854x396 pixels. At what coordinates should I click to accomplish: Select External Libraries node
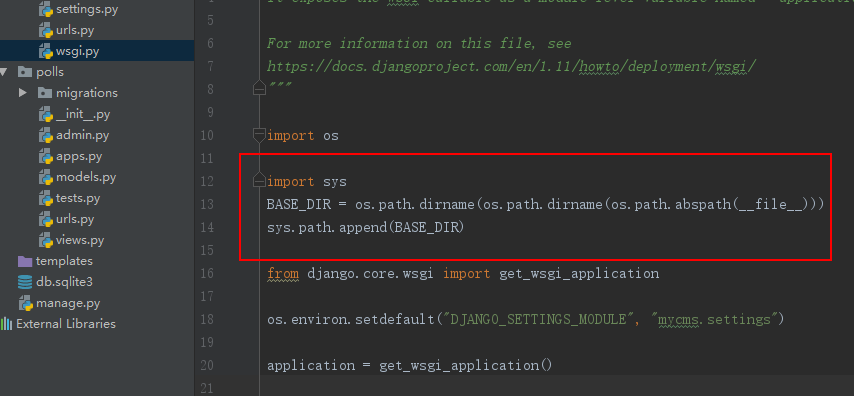click(66, 324)
